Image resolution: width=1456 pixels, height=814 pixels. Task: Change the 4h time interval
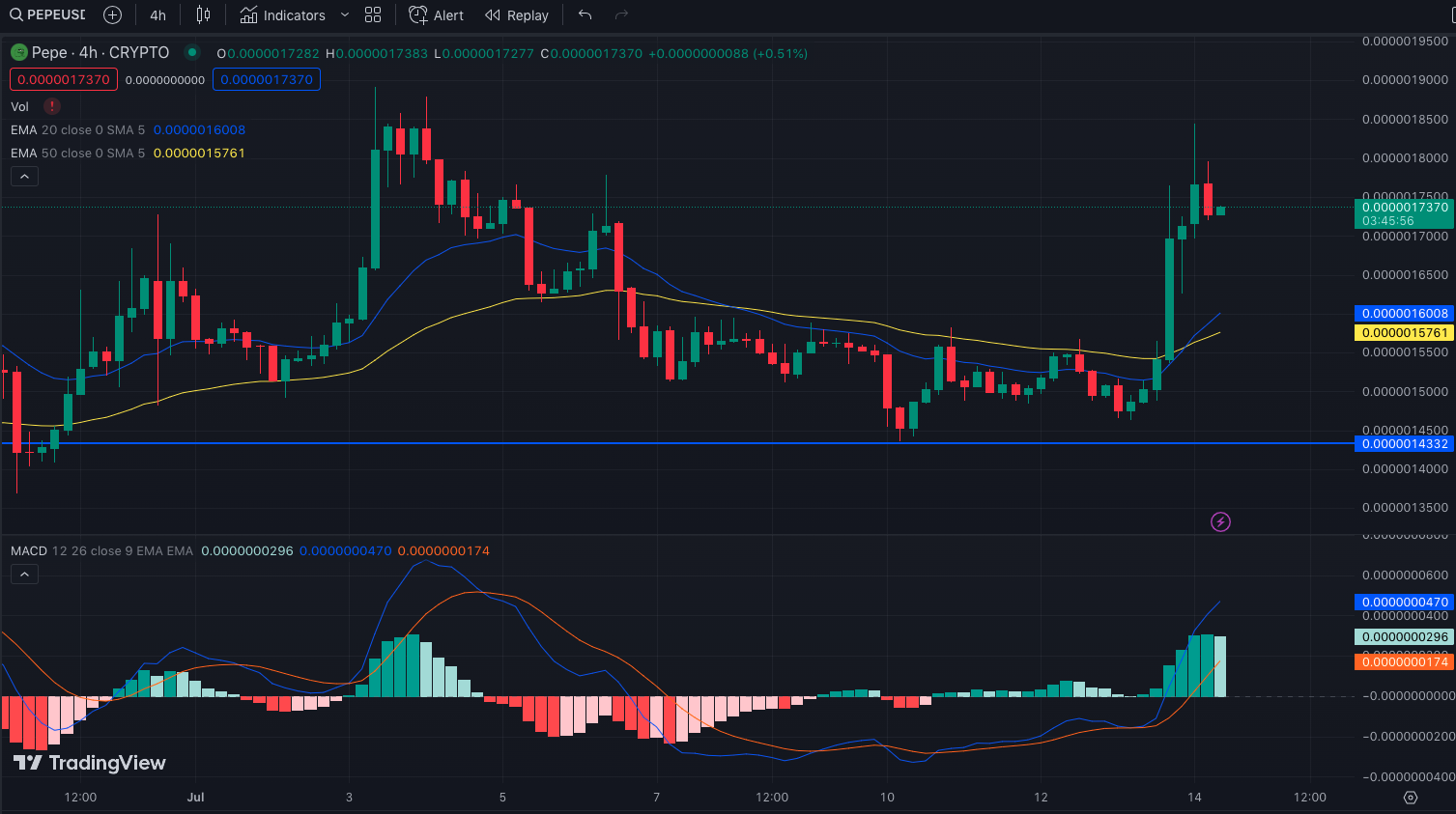click(x=158, y=14)
